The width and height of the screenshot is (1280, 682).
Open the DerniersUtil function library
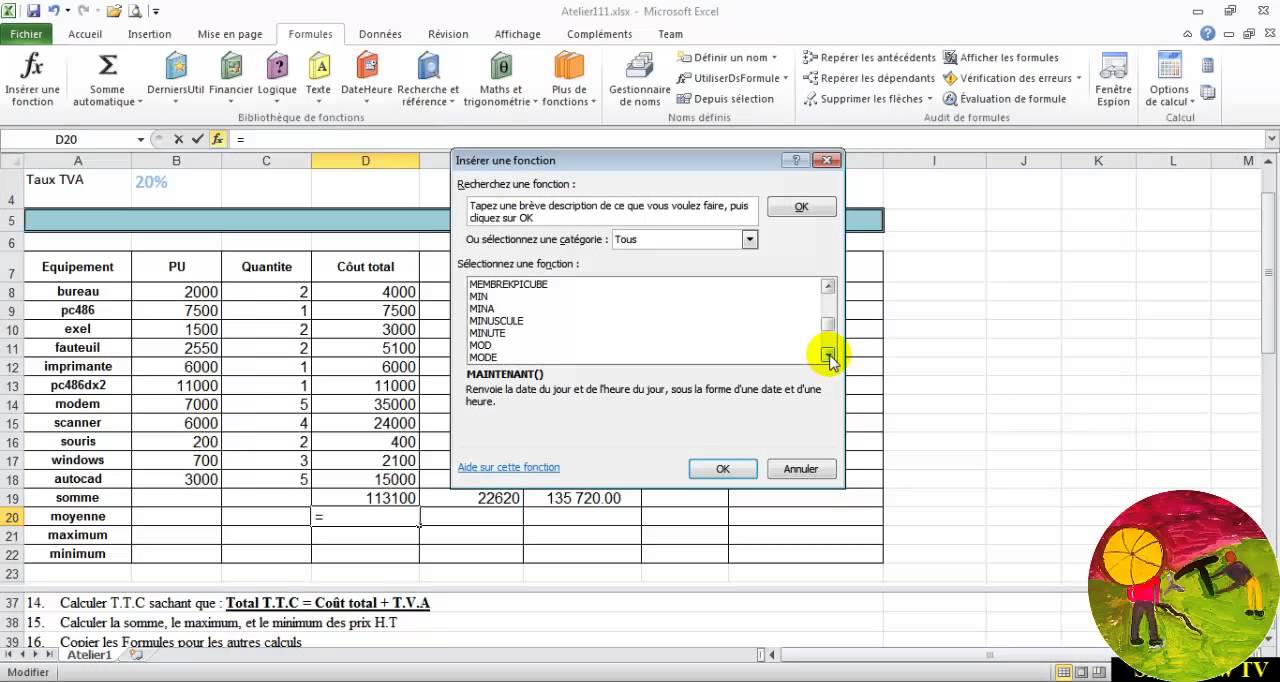[176, 80]
